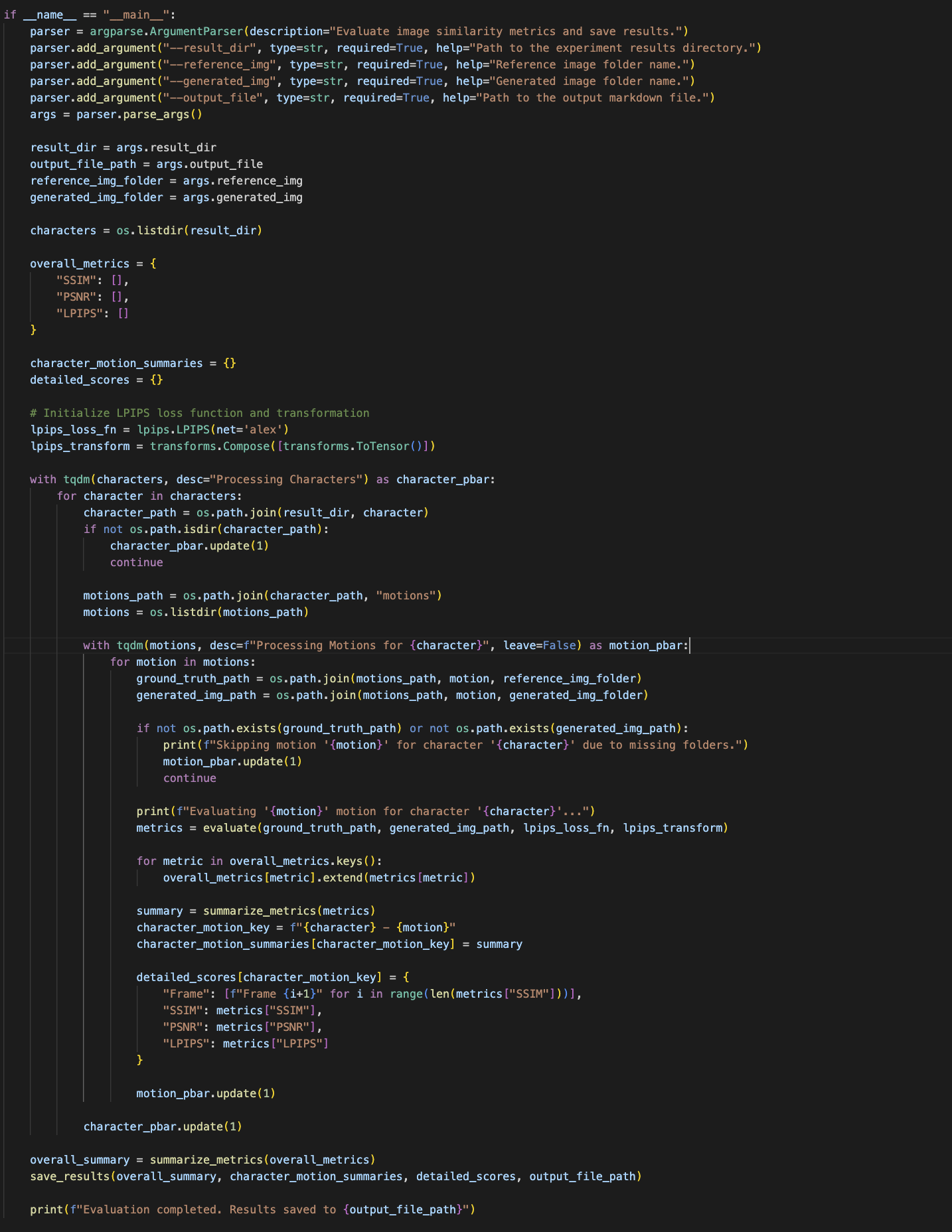Click the argparse.ArgumentParser assignment line
This screenshot has height=1232, width=952.
coord(359,31)
